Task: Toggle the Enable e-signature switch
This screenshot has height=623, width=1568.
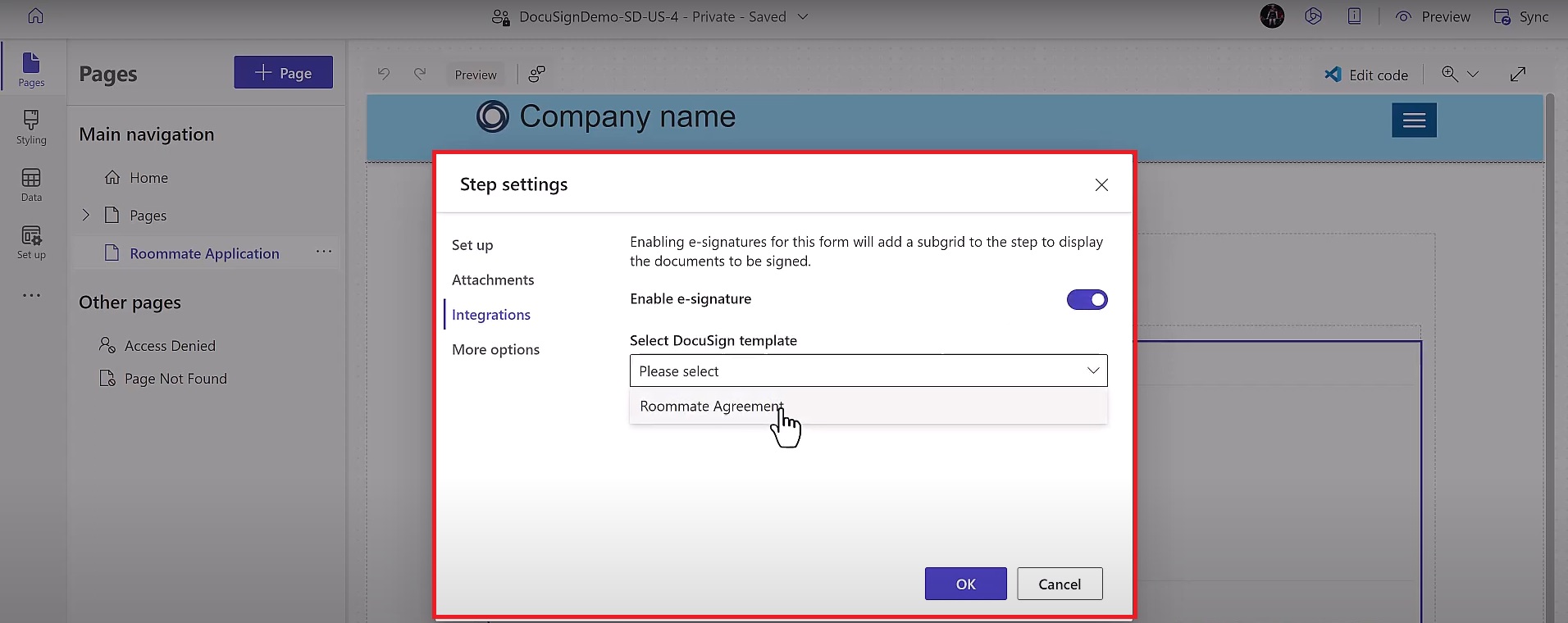Action: coord(1087,299)
